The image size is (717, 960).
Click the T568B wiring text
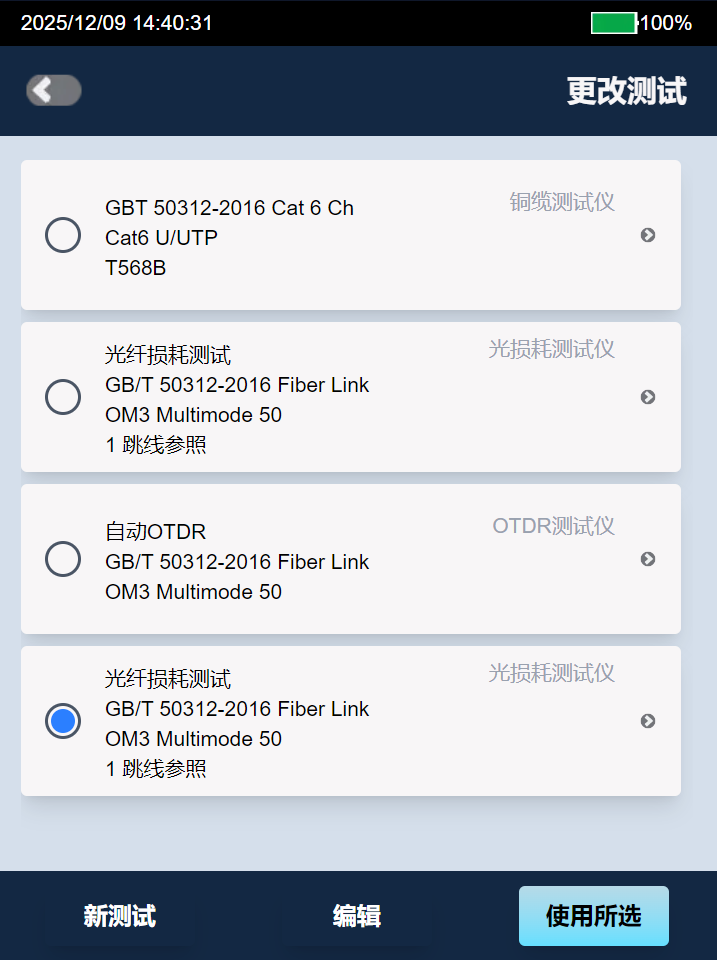tap(136, 267)
